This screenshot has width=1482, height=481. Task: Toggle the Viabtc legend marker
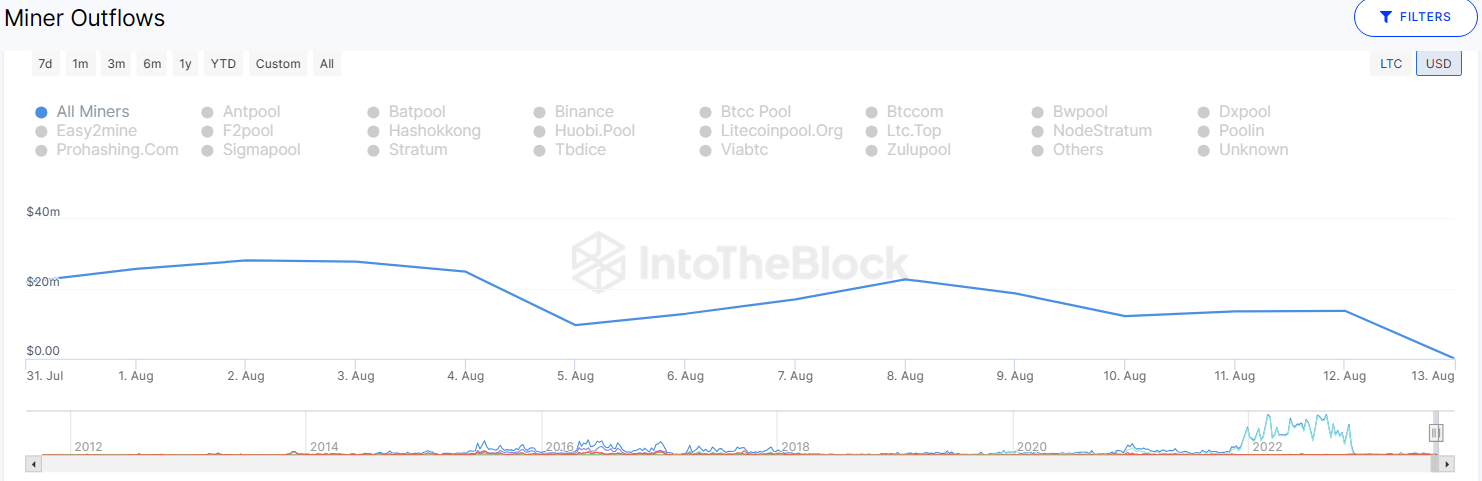(705, 150)
